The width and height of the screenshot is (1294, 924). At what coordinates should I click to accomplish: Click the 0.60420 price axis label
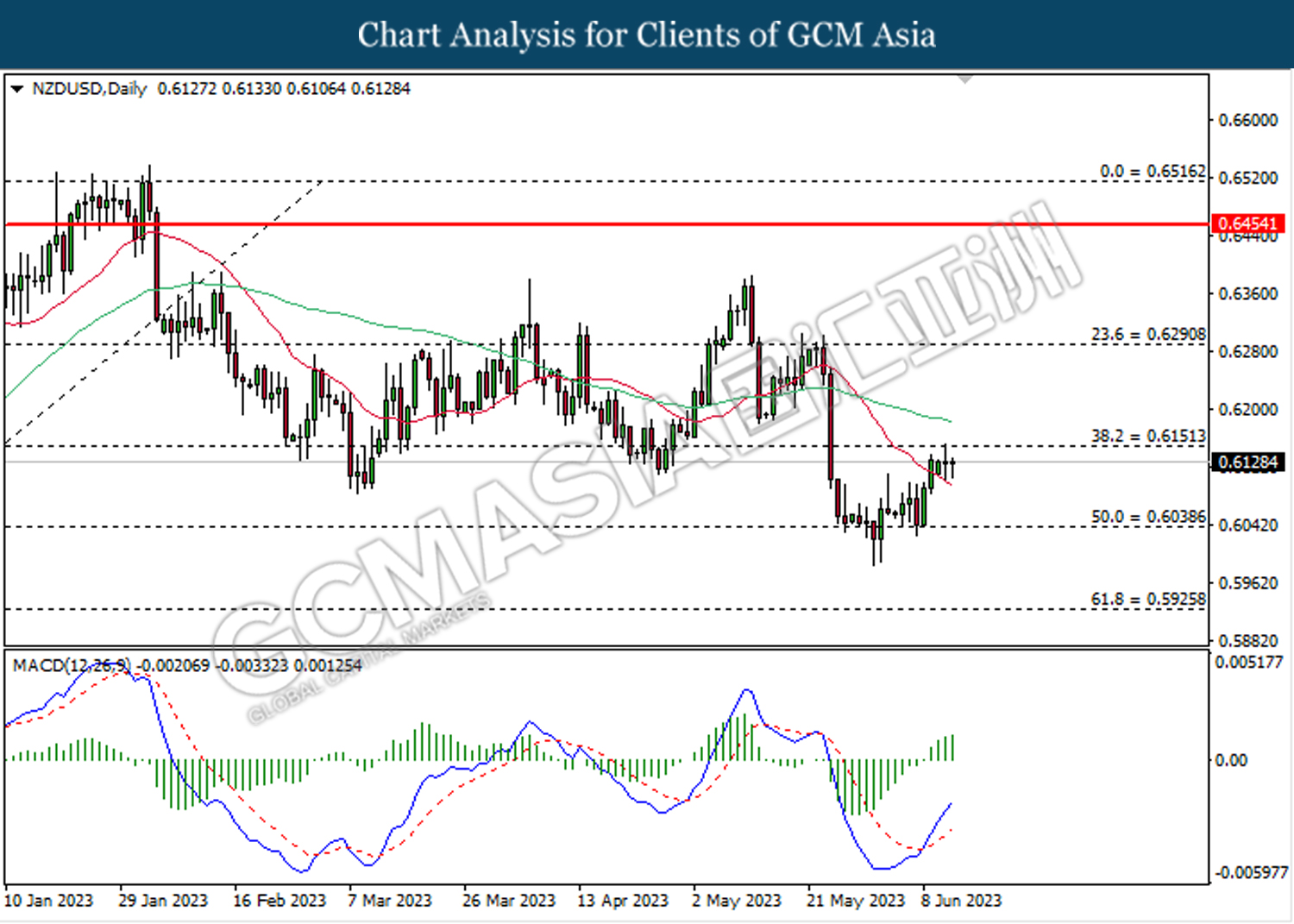(1247, 525)
